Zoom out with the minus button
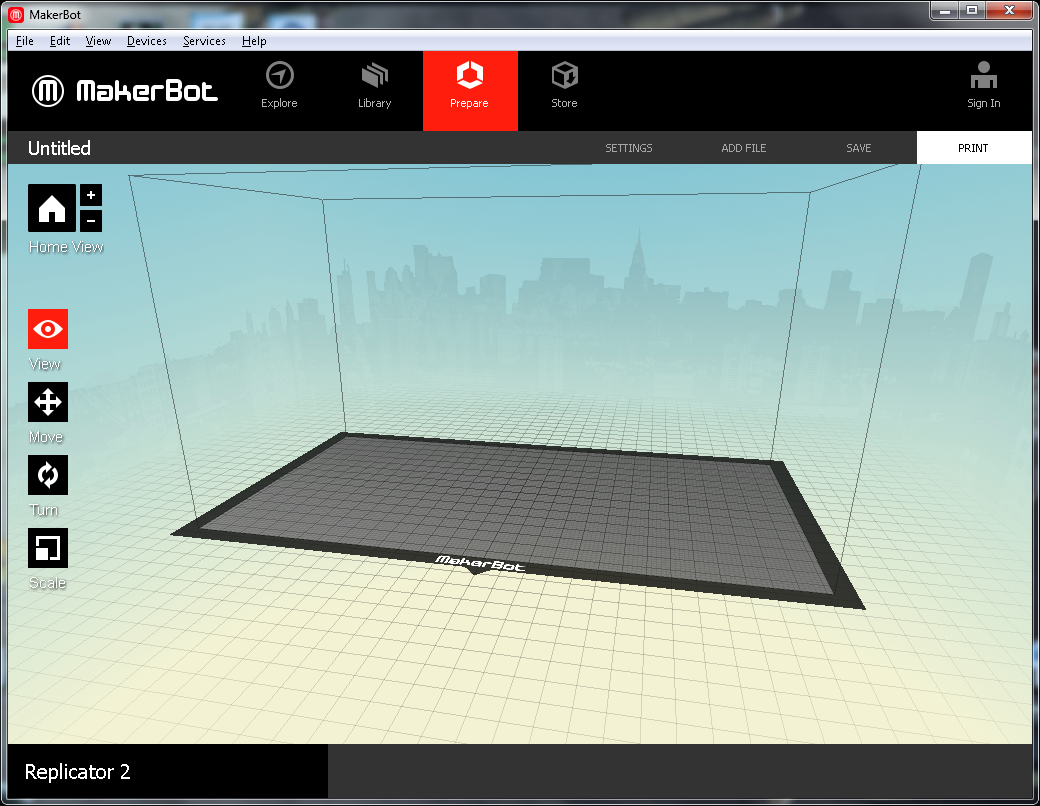Screen dimensions: 1040x806 coord(91,221)
